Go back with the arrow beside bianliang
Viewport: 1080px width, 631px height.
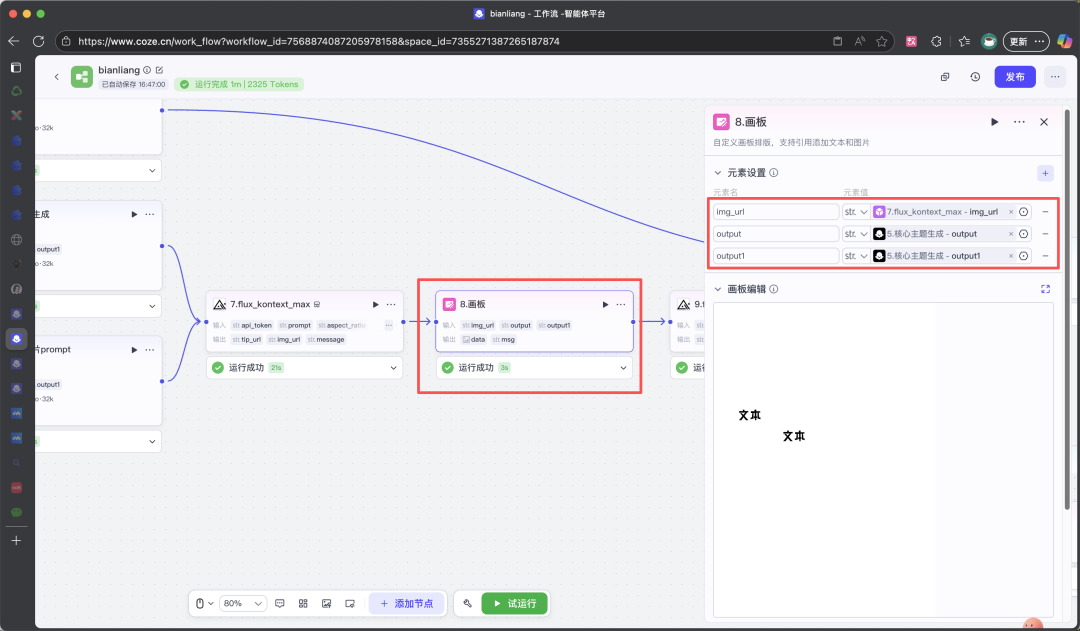pyautogui.click(x=56, y=77)
